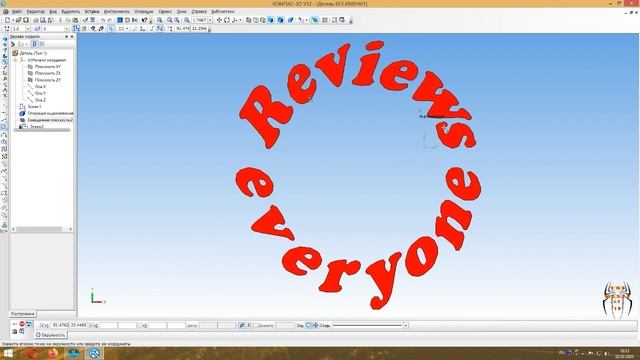This screenshot has width=640, height=360.
Task: Open the Файл menu
Action: (x=17, y=11)
